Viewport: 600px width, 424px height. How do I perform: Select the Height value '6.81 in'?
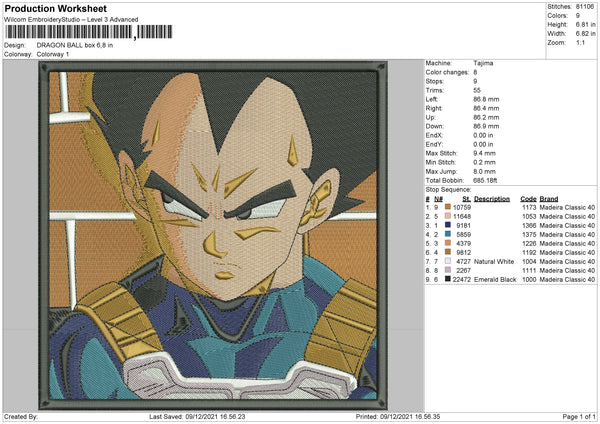click(585, 25)
